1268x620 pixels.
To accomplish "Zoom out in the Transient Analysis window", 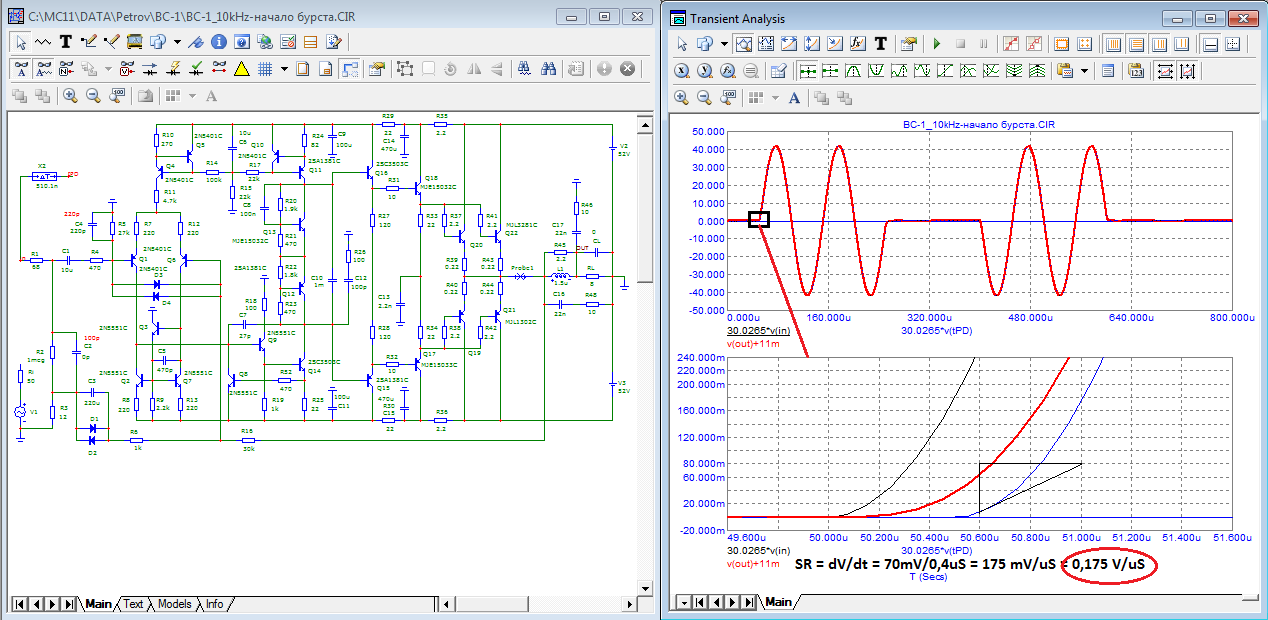I will pyautogui.click(x=704, y=98).
